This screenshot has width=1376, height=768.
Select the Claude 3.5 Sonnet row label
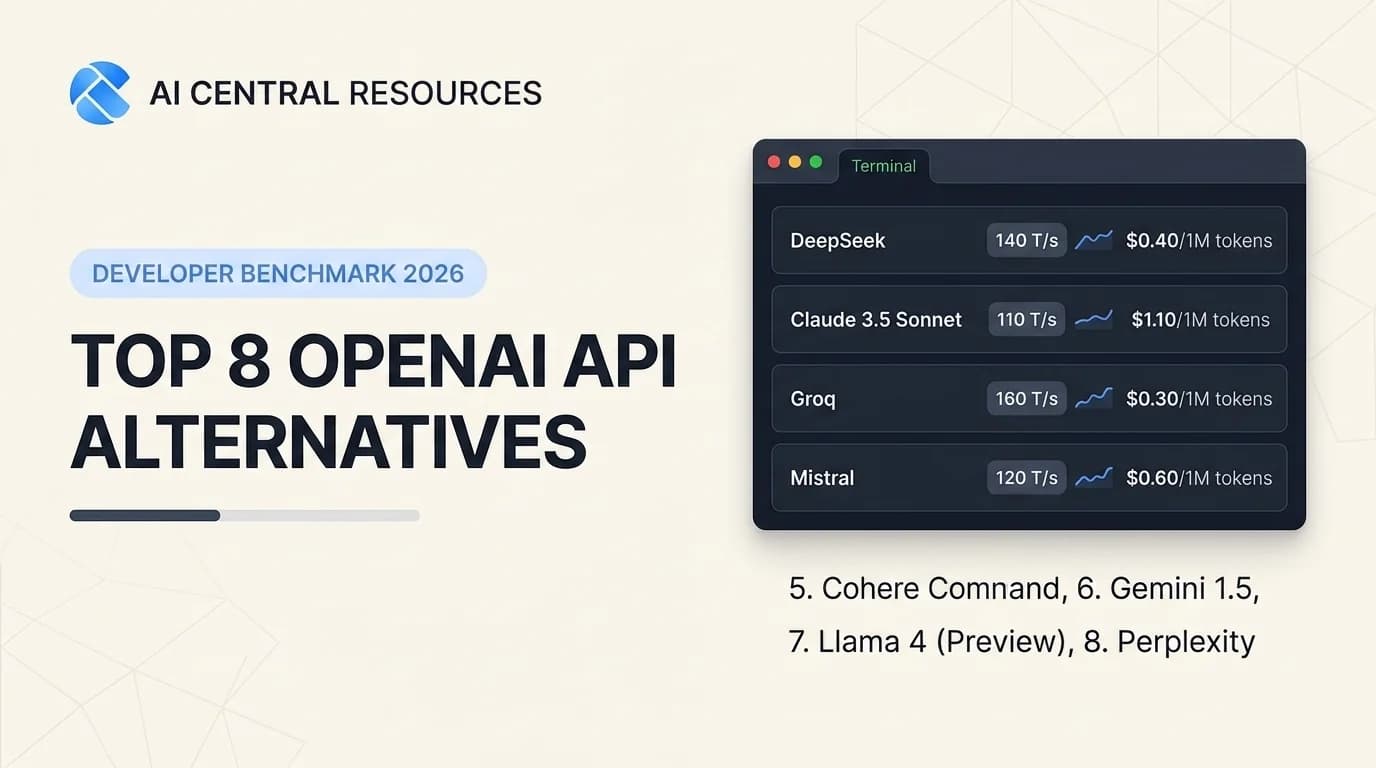point(876,319)
